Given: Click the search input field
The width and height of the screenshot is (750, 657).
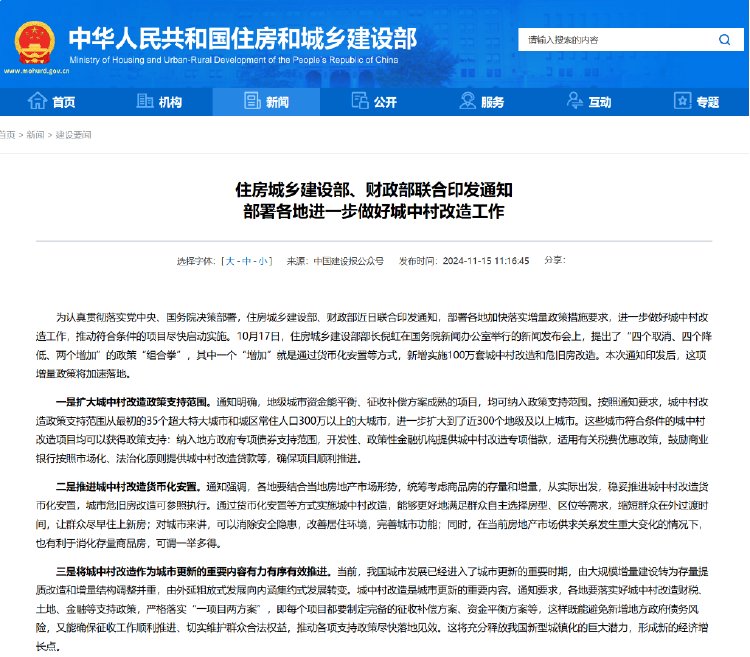Looking at the screenshot, I should 617,40.
